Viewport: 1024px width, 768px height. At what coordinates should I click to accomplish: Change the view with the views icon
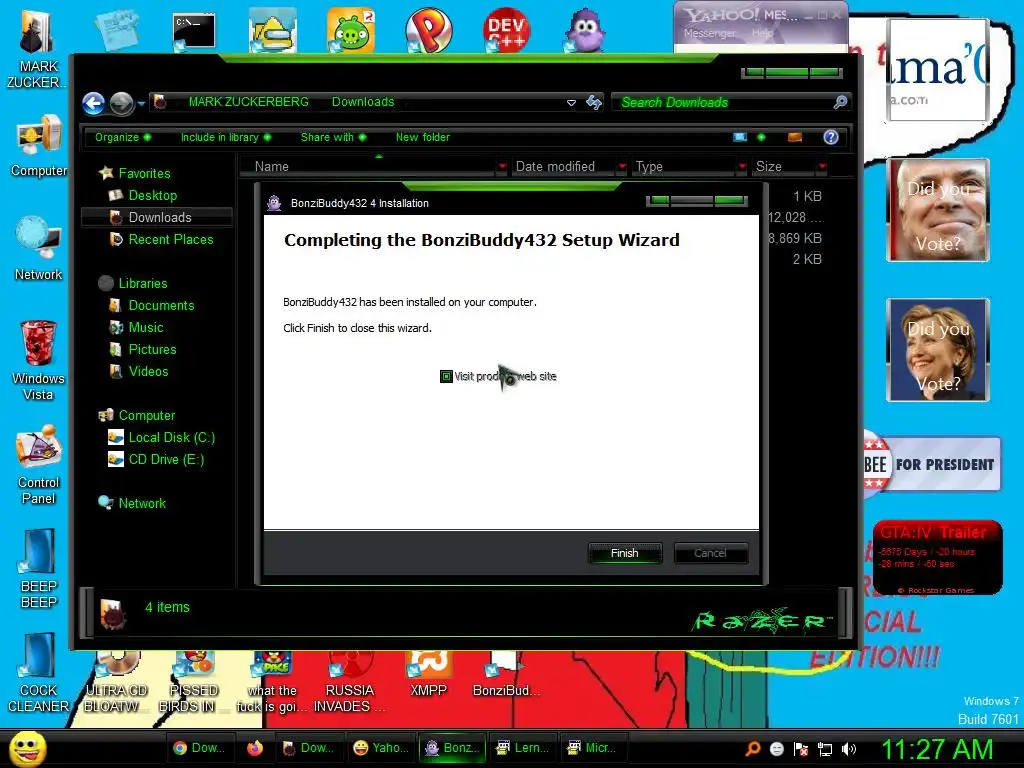(x=740, y=137)
